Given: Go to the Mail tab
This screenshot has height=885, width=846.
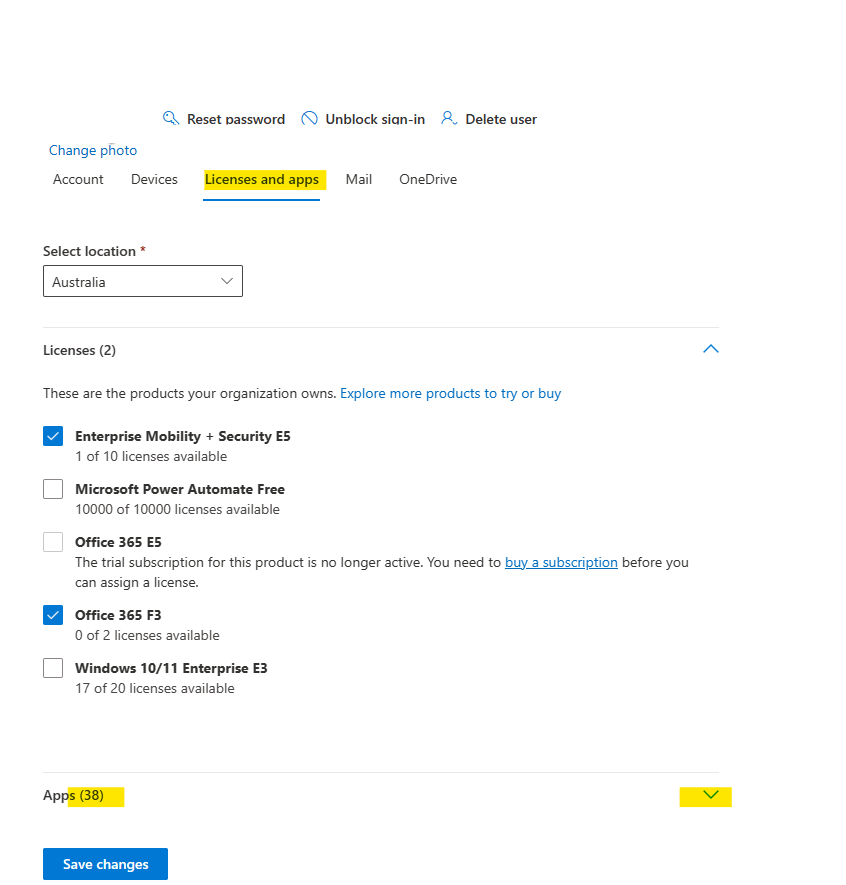Looking at the screenshot, I should pos(359,179).
